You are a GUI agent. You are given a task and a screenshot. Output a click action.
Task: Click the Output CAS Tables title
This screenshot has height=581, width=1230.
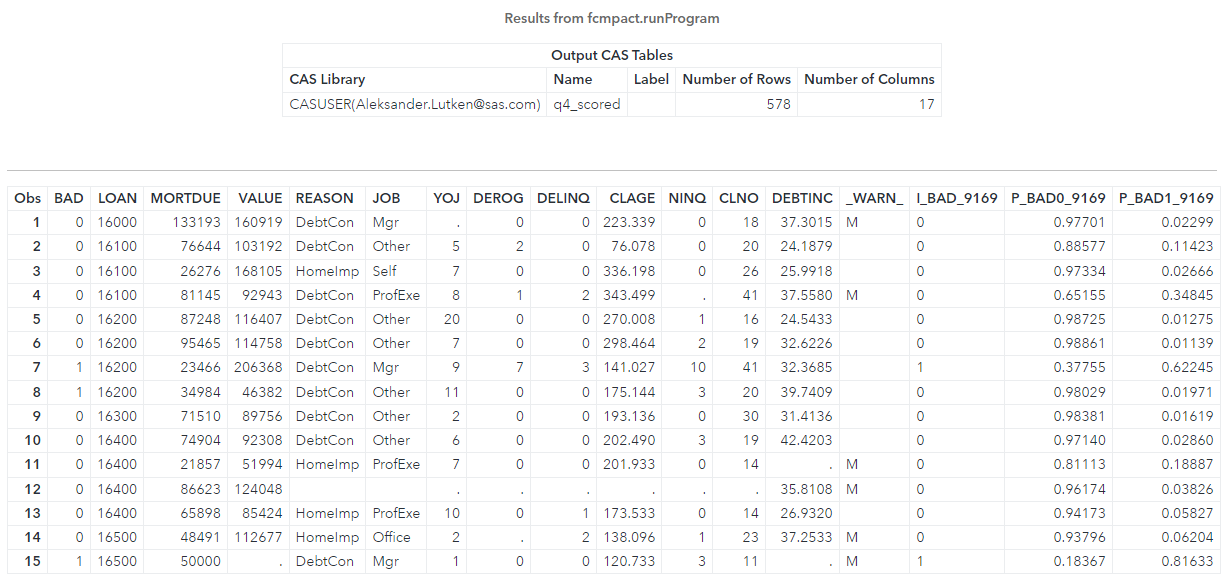(613, 55)
